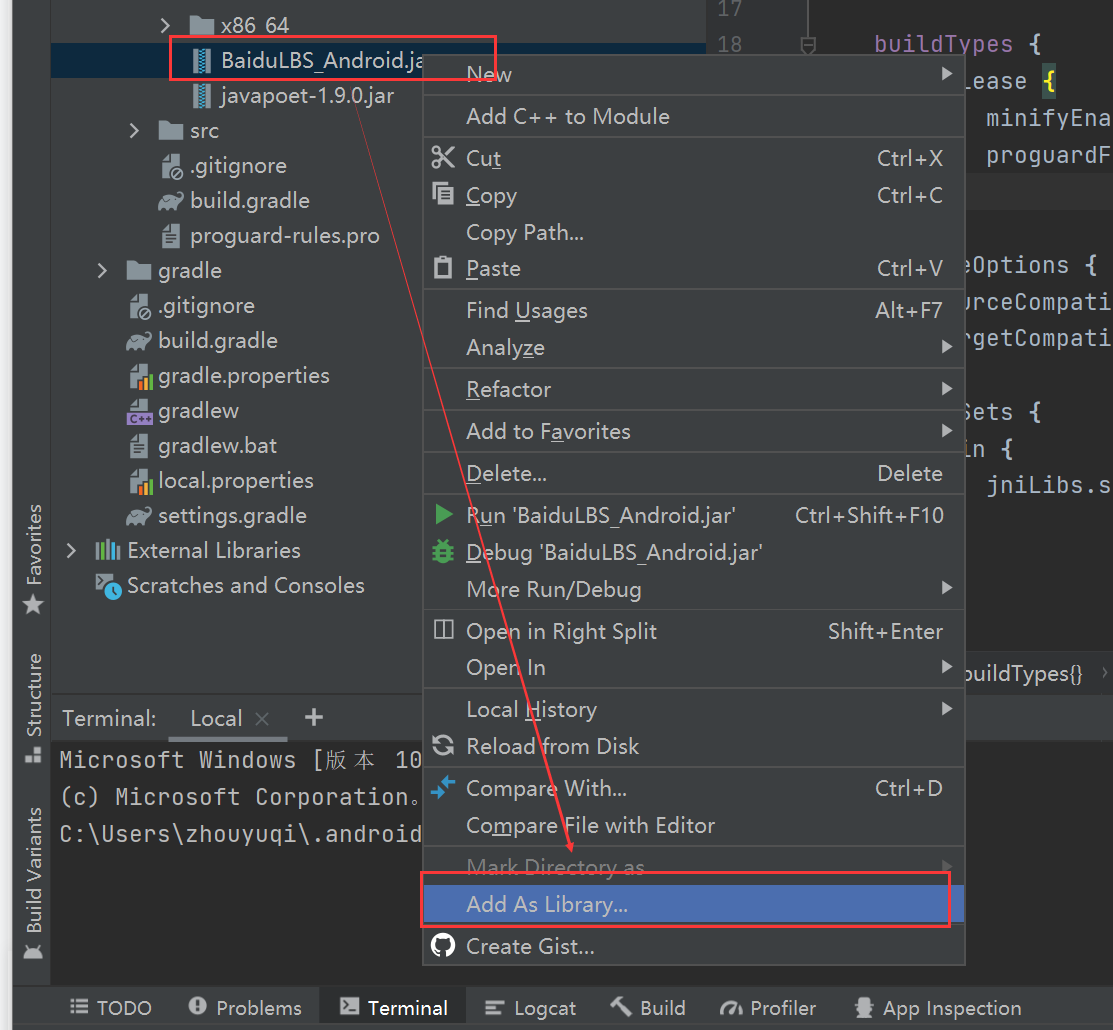
Task: Expand External Libraries
Action: click(x=70, y=550)
